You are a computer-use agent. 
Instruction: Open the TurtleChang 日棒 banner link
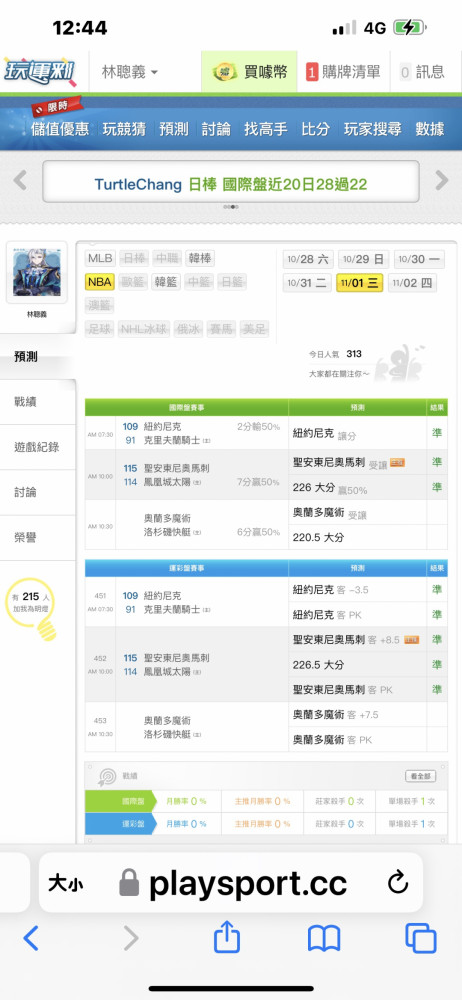[x=231, y=184]
